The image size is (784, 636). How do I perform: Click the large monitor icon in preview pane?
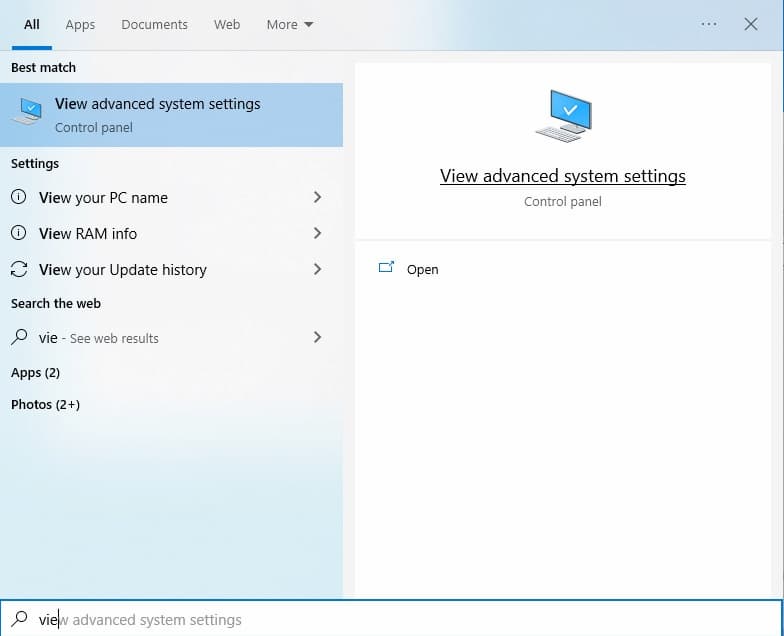(x=563, y=116)
